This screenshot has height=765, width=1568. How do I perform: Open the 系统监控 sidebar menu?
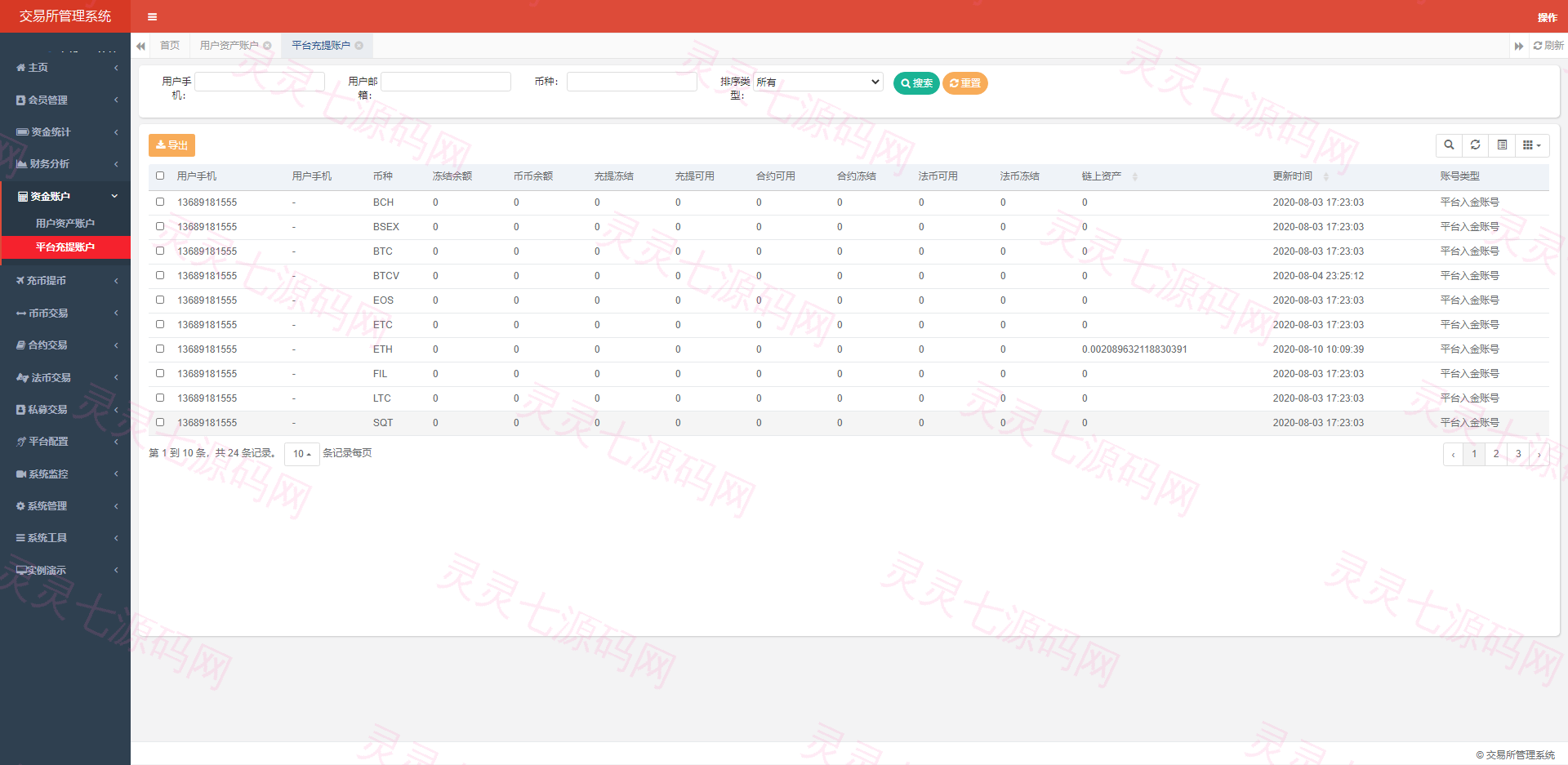pyautogui.click(x=65, y=474)
